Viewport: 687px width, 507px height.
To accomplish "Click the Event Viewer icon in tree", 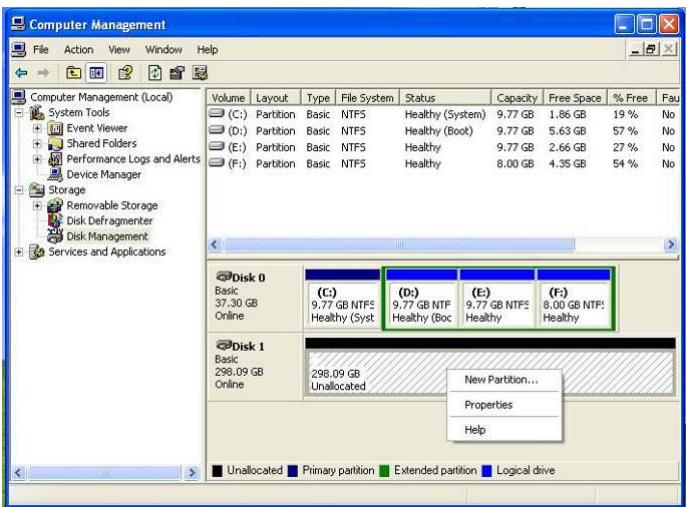I will [55, 128].
